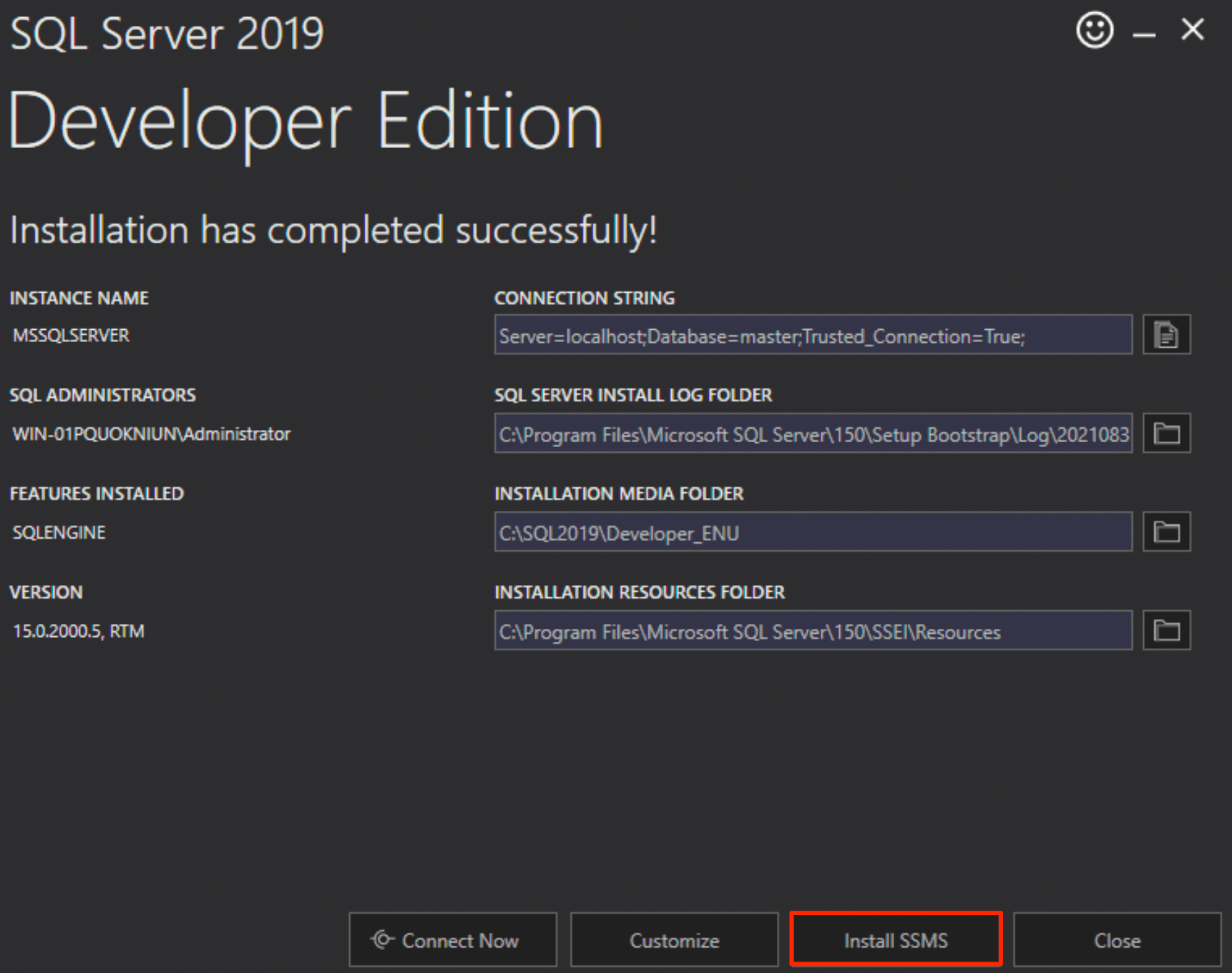
Task: Focus the install log folder path field
Action: (813, 434)
